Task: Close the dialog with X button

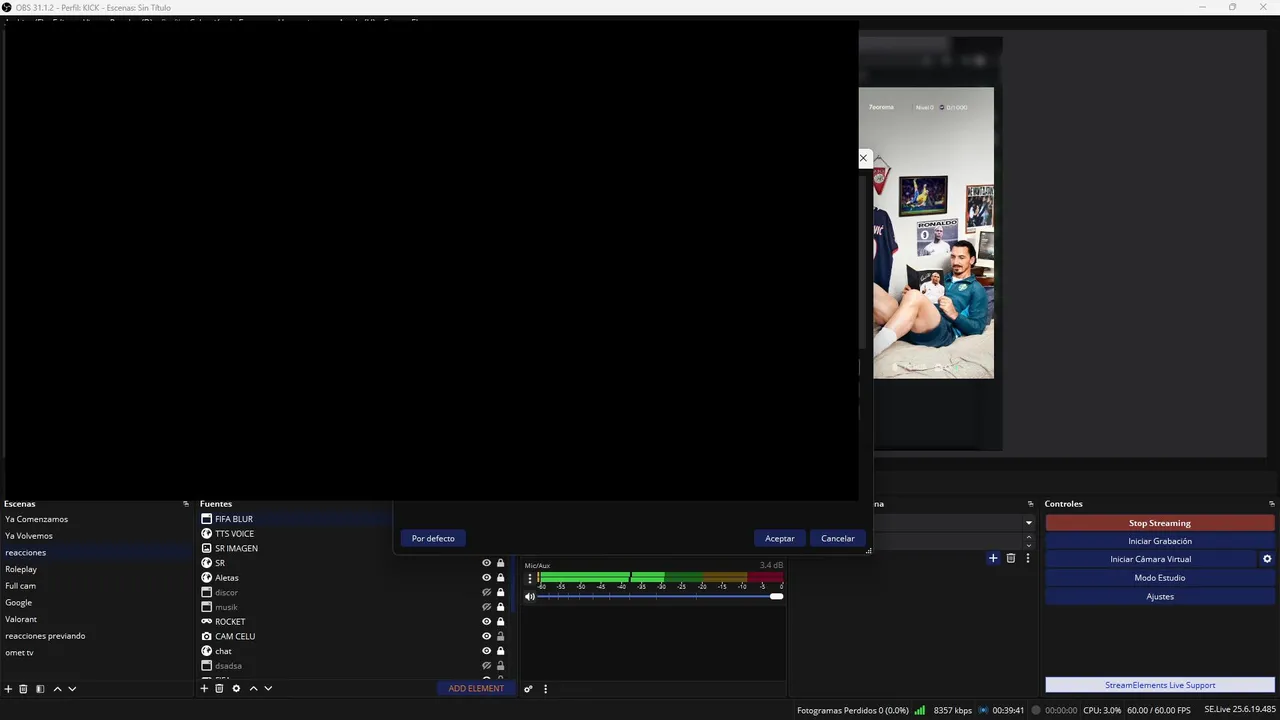Action: (863, 158)
